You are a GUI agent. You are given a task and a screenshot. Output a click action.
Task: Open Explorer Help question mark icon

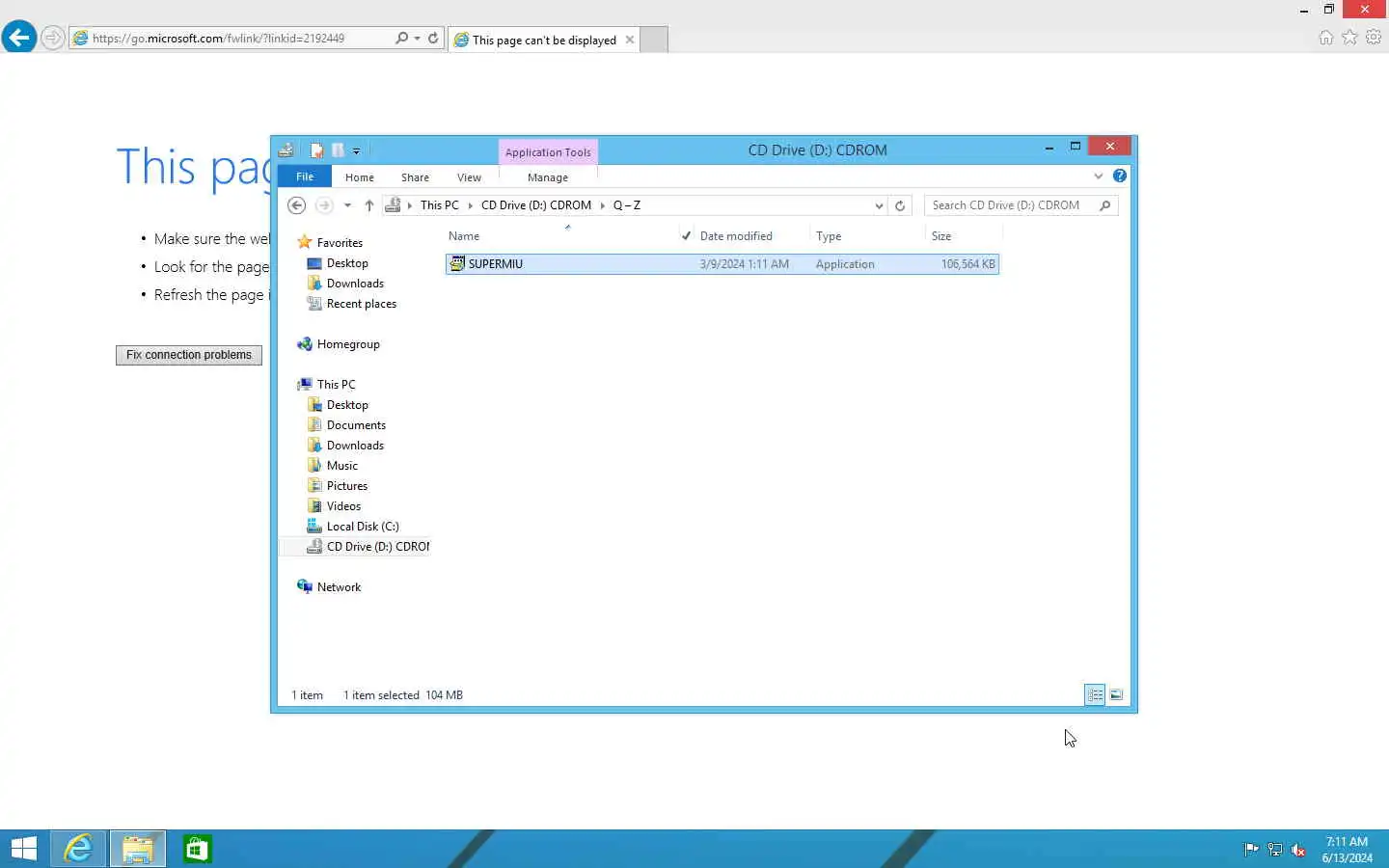[x=1119, y=176]
